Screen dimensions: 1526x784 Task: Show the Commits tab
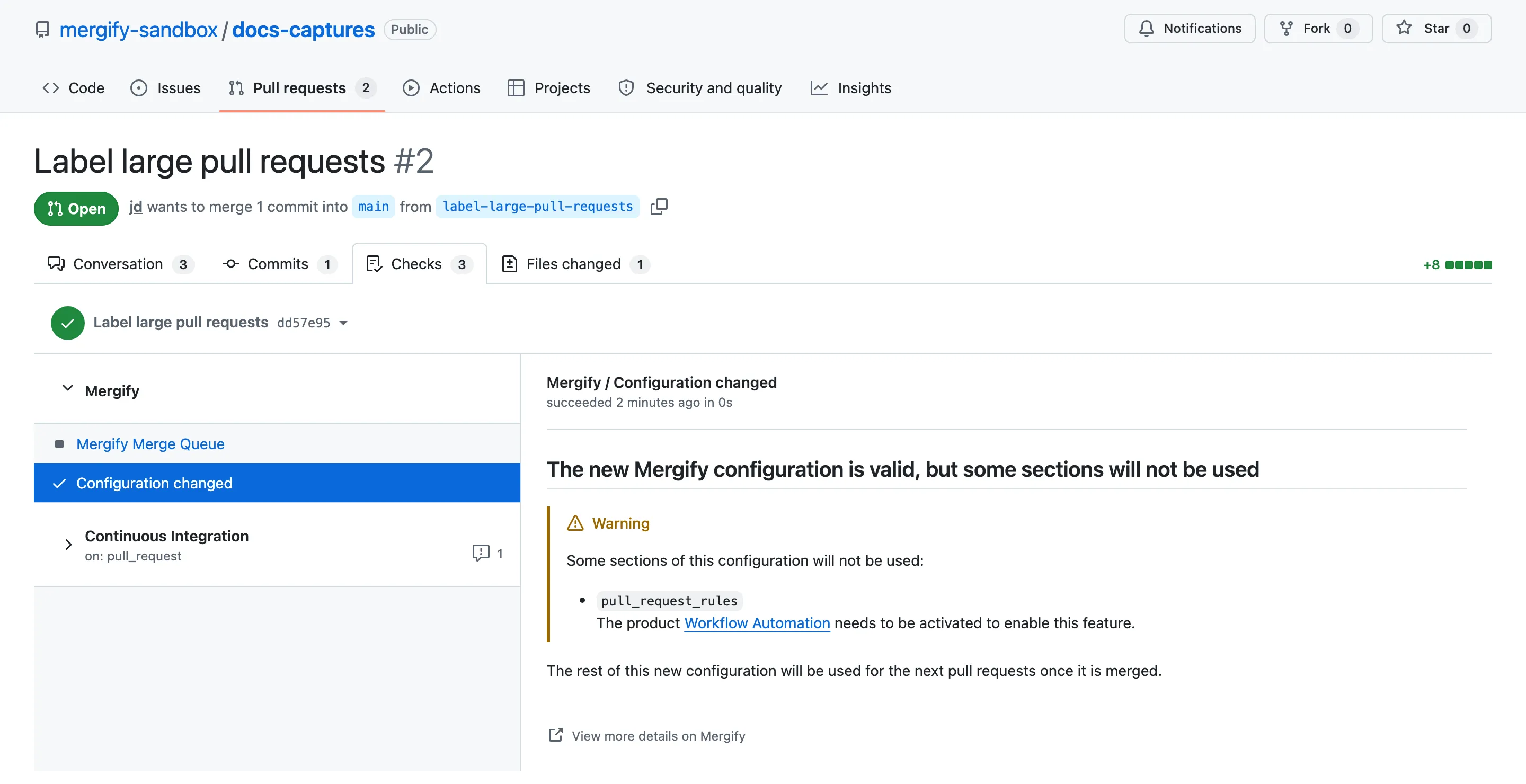point(280,264)
